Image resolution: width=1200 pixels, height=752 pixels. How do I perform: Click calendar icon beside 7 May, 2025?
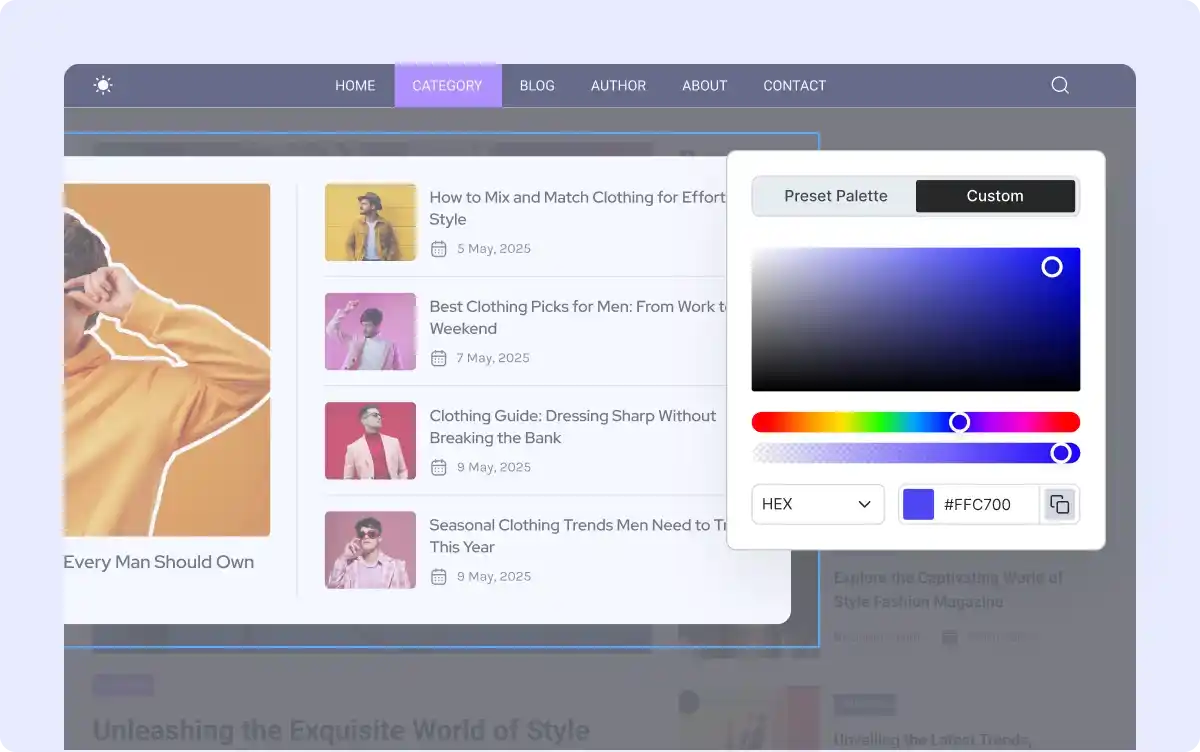[438, 358]
